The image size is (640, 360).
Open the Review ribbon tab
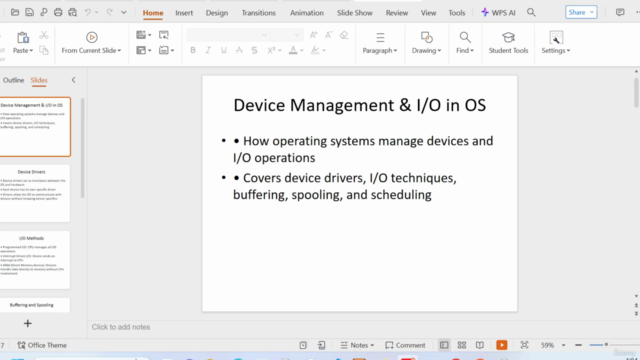click(x=397, y=13)
